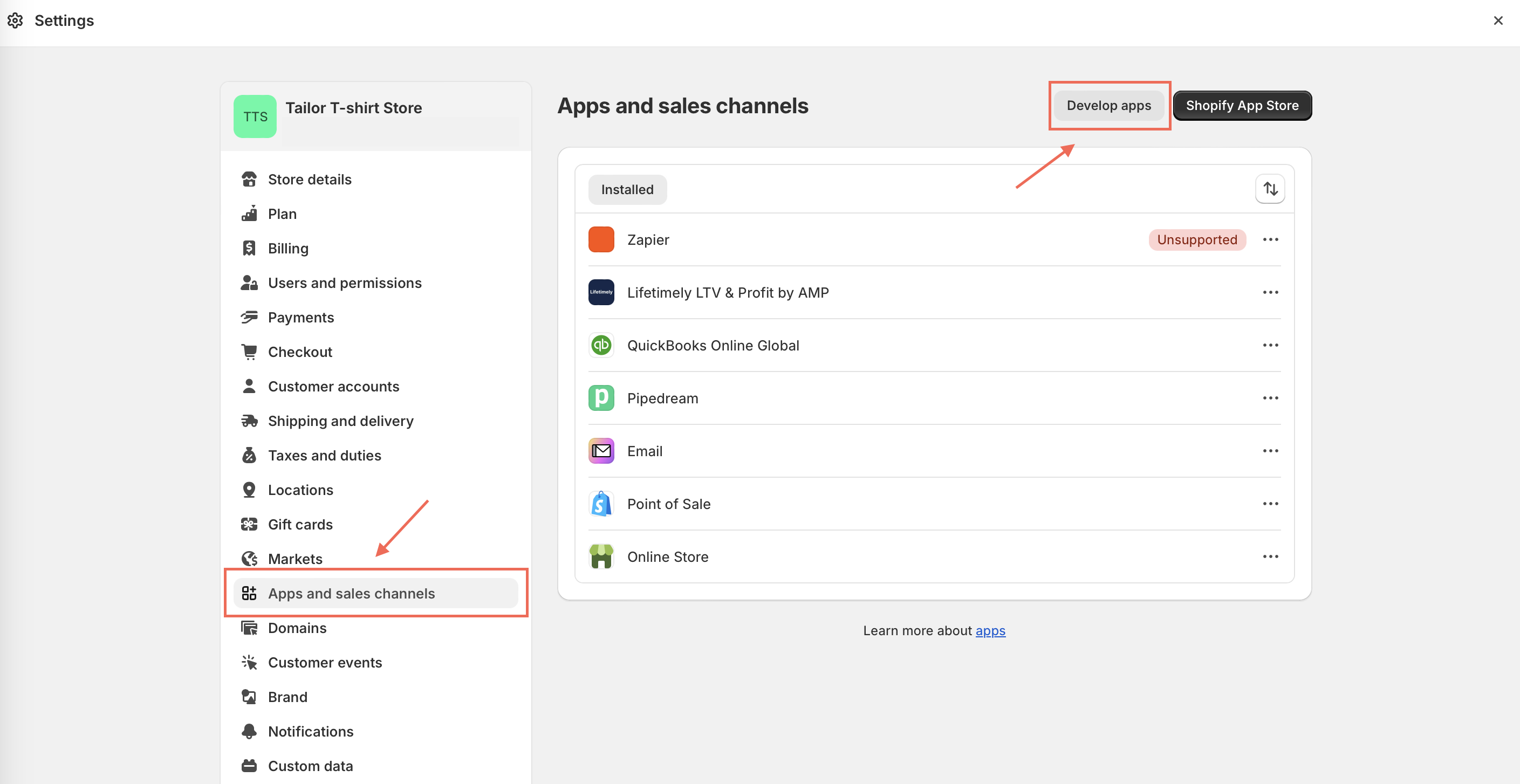Open the Email app icon
The image size is (1520, 784).
(x=601, y=451)
